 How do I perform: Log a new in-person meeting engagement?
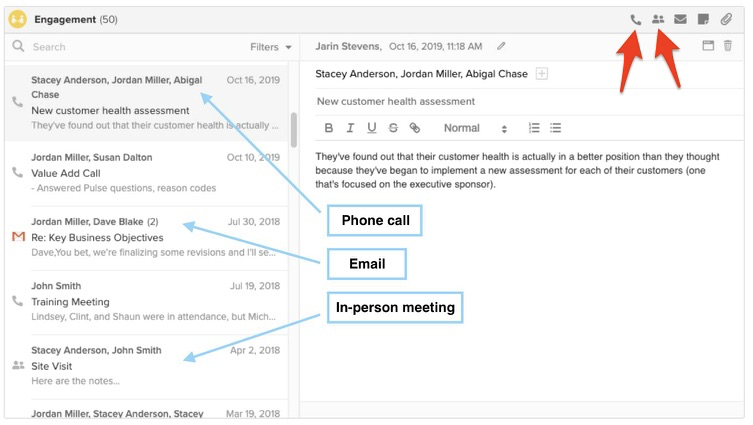pyautogui.click(x=658, y=19)
